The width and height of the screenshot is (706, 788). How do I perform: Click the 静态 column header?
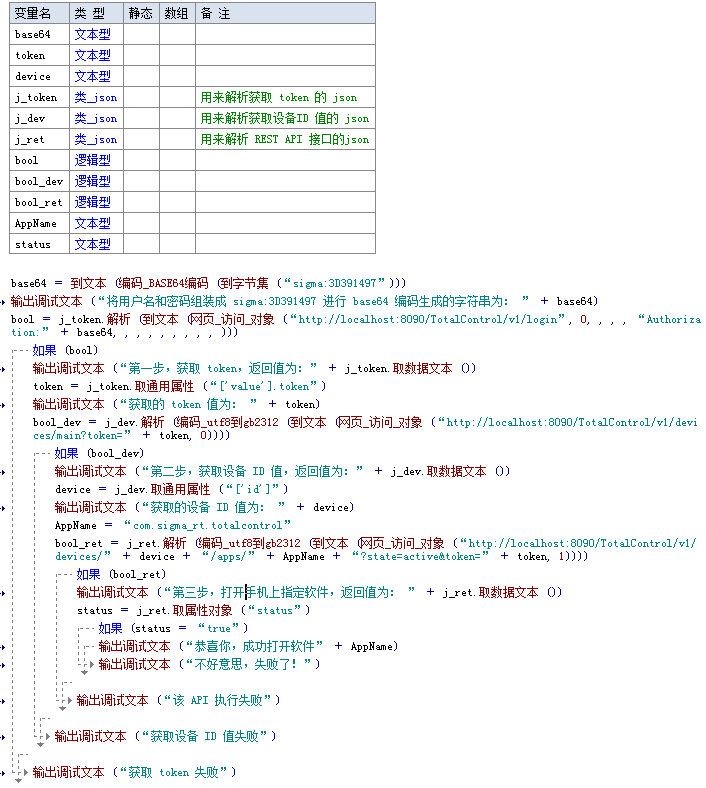pos(141,14)
